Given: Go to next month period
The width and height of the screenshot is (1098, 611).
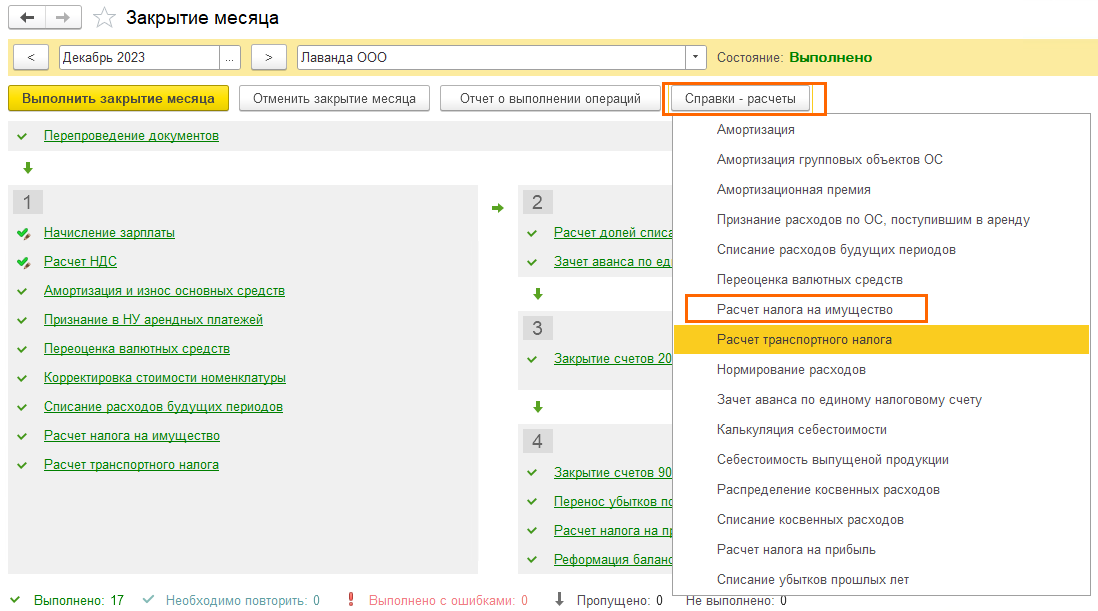Looking at the screenshot, I should click(x=269, y=57).
